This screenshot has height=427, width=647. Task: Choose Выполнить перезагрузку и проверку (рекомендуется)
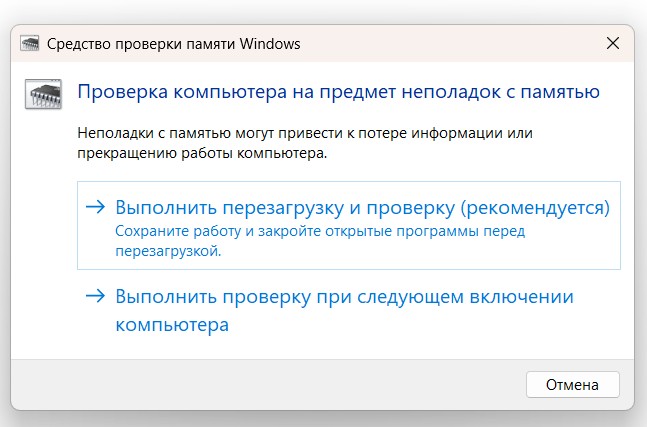[x=349, y=225]
